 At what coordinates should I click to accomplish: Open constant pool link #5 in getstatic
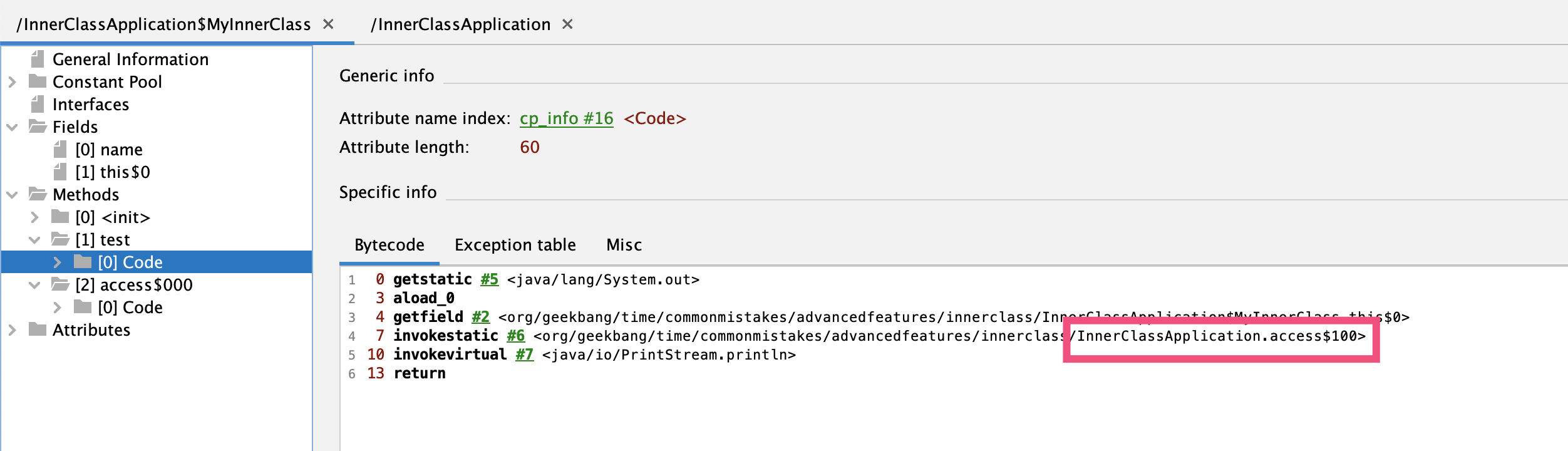tap(489, 279)
